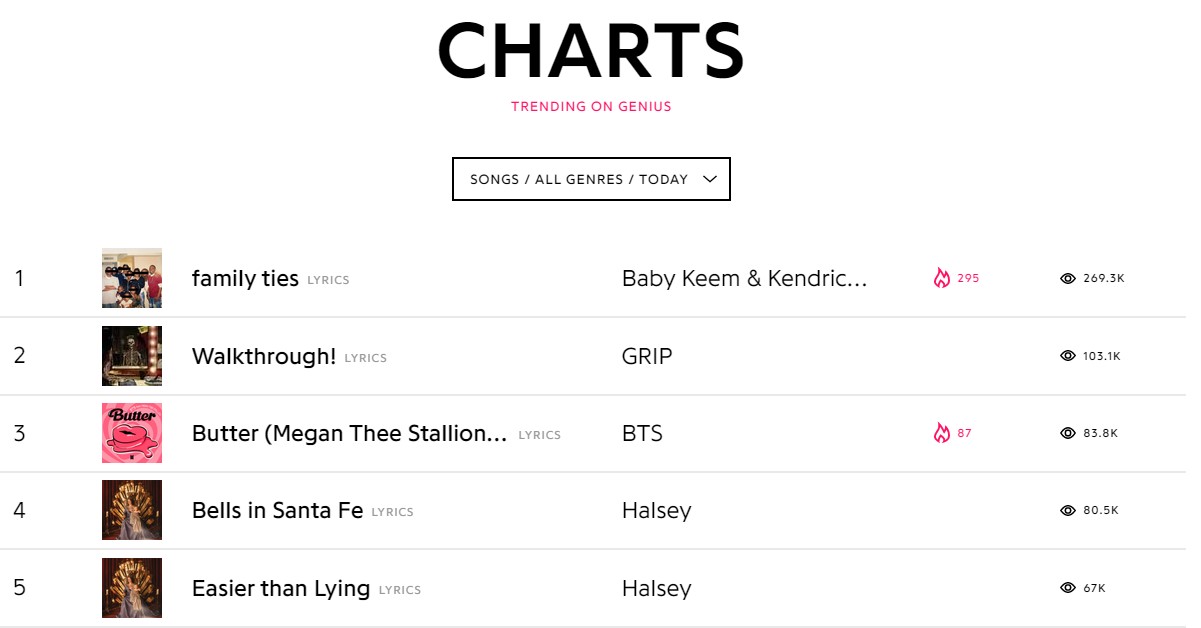
Task: Open Butter (Megan Thee Stallion... song link
Action: click(350, 433)
